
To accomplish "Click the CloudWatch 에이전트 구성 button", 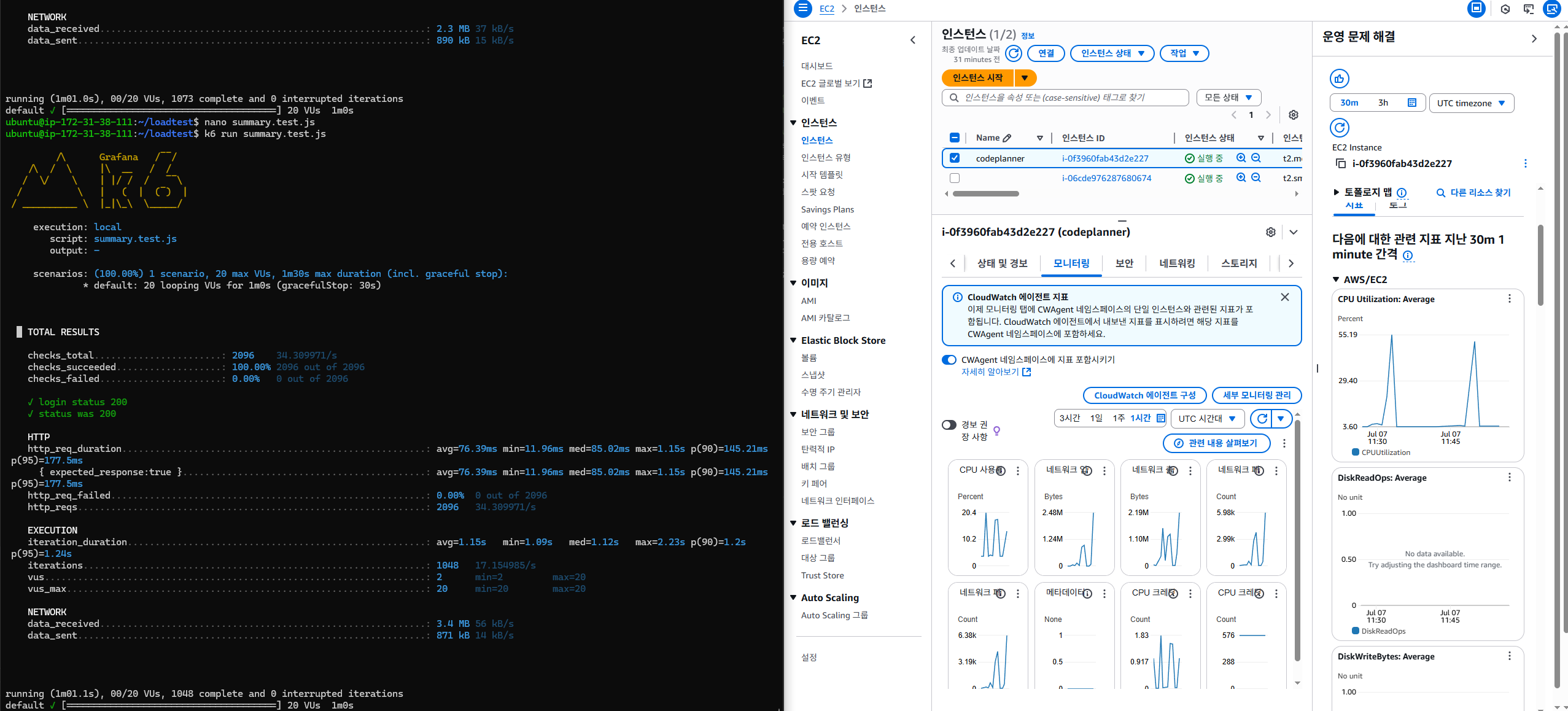I will (x=1144, y=395).
